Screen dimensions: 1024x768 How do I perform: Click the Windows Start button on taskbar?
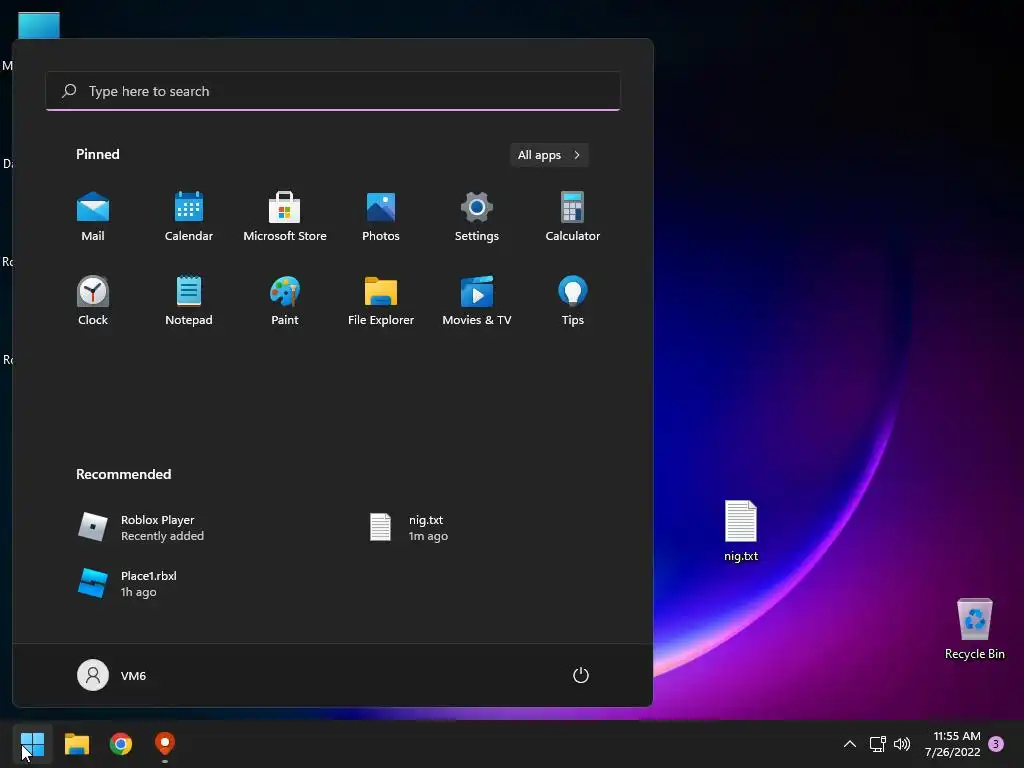tap(32, 744)
